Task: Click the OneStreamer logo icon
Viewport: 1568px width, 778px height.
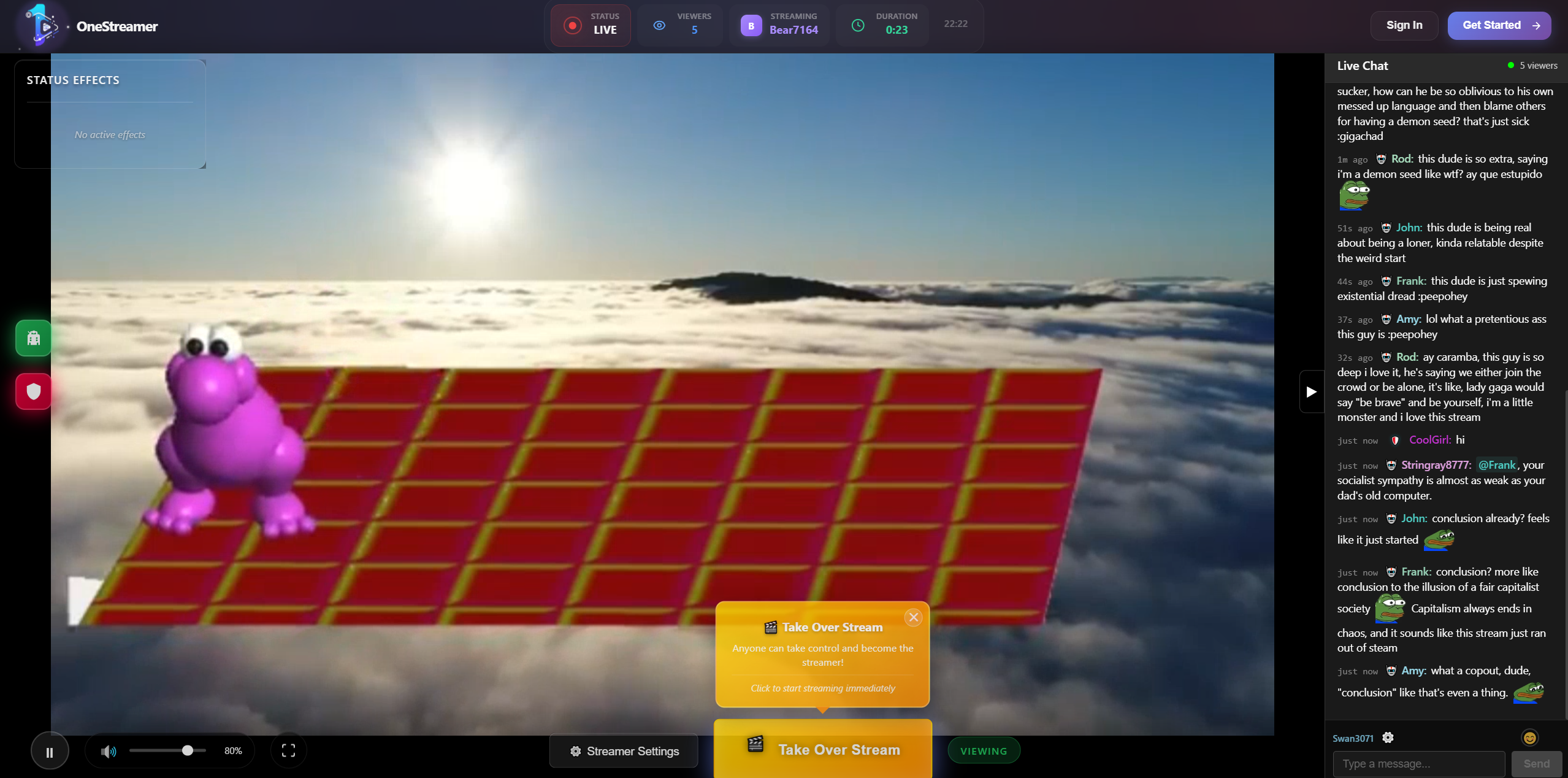Action: [x=40, y=26]
